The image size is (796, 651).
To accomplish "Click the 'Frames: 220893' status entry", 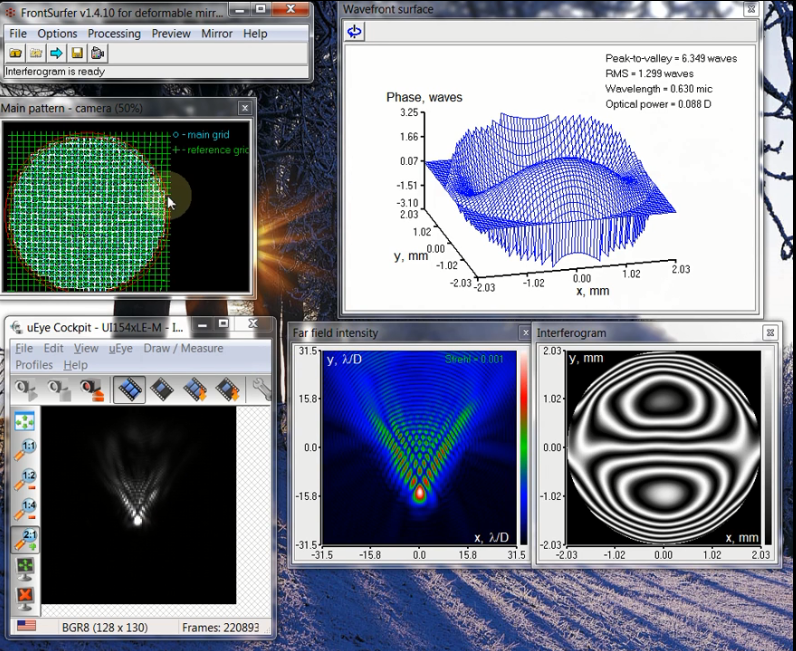I will 220,628.
